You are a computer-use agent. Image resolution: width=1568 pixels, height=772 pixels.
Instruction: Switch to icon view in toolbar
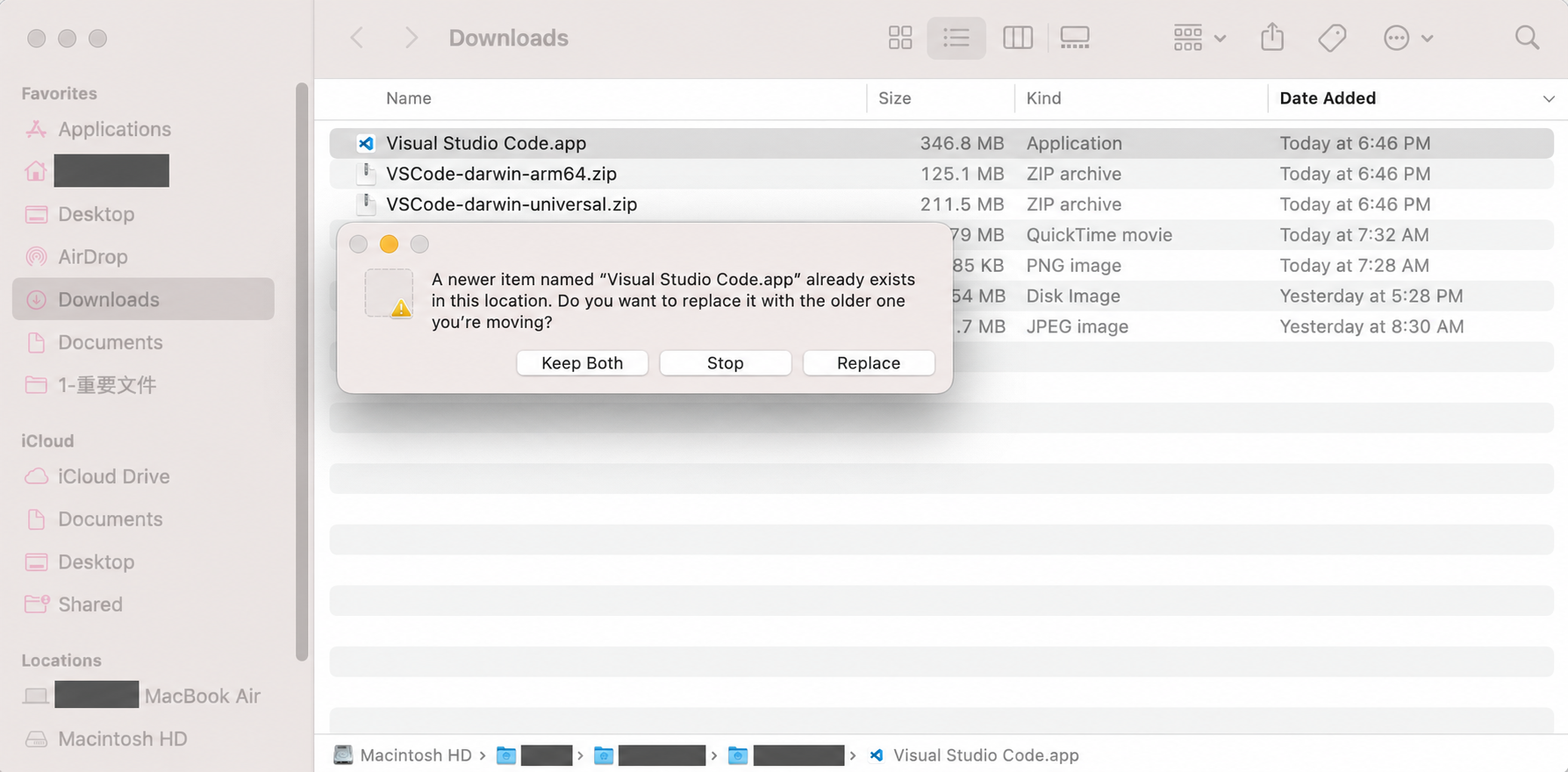(x=899, y=38)
